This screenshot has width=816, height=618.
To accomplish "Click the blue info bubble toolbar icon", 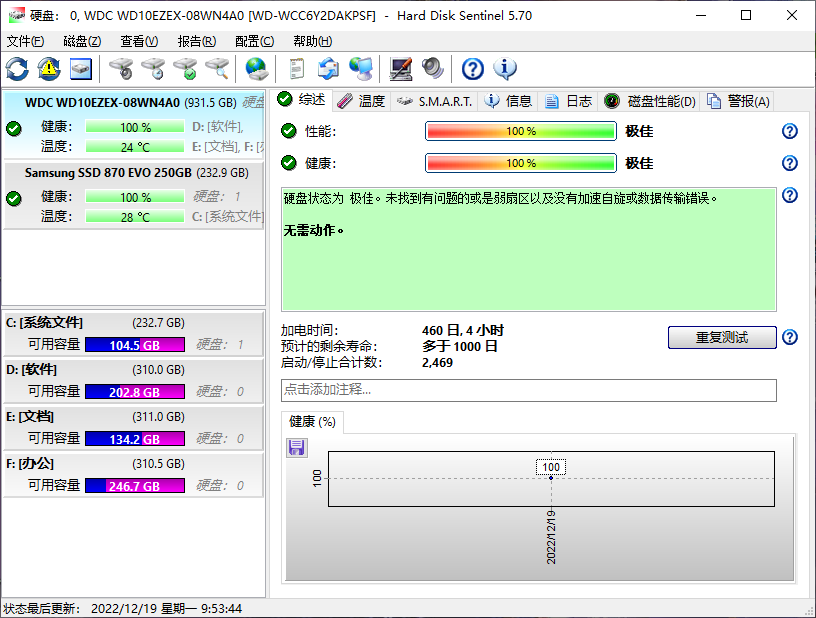I will tap(505, 69).
